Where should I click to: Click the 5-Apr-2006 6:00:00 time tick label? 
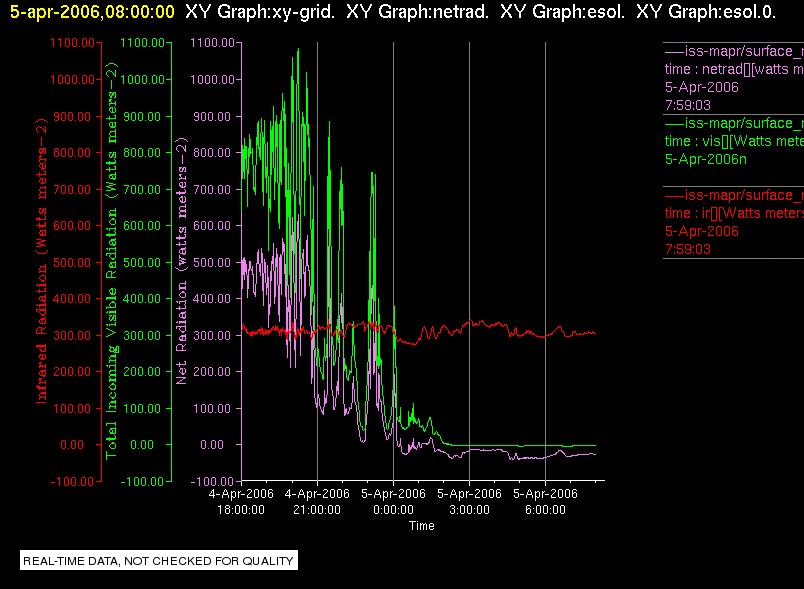tap(545, 502)
